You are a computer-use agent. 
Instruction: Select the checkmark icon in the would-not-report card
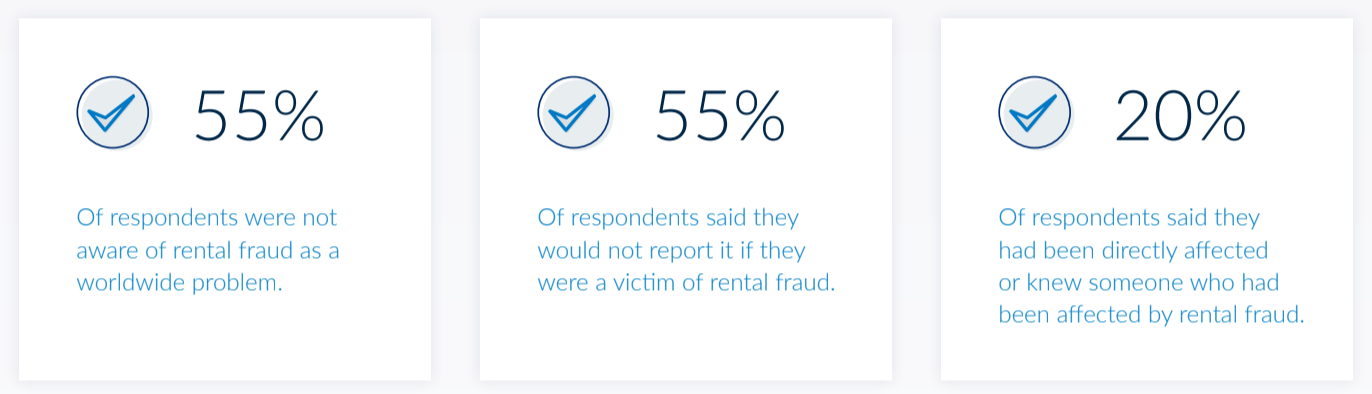(x=574, y=114)
